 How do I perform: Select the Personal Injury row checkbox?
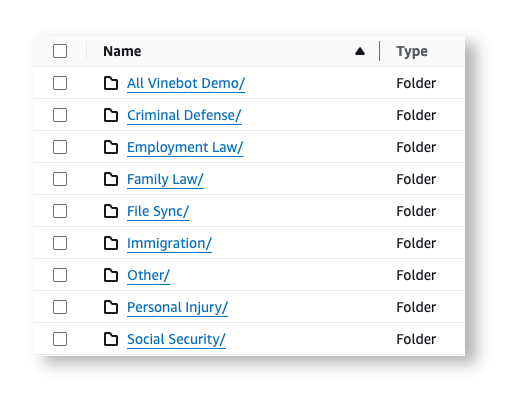pos(60,307)
